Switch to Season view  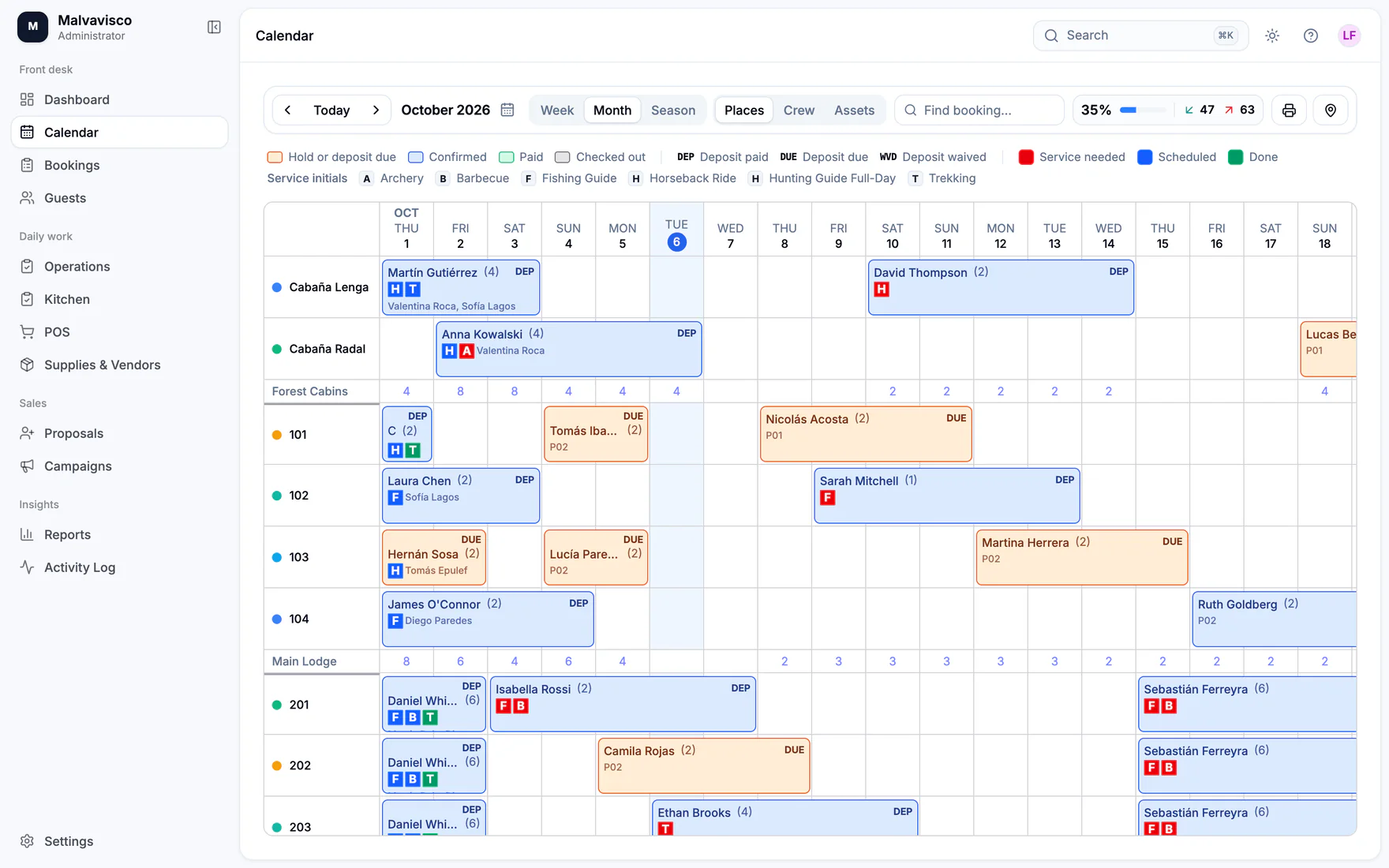[x=673, y=110]
